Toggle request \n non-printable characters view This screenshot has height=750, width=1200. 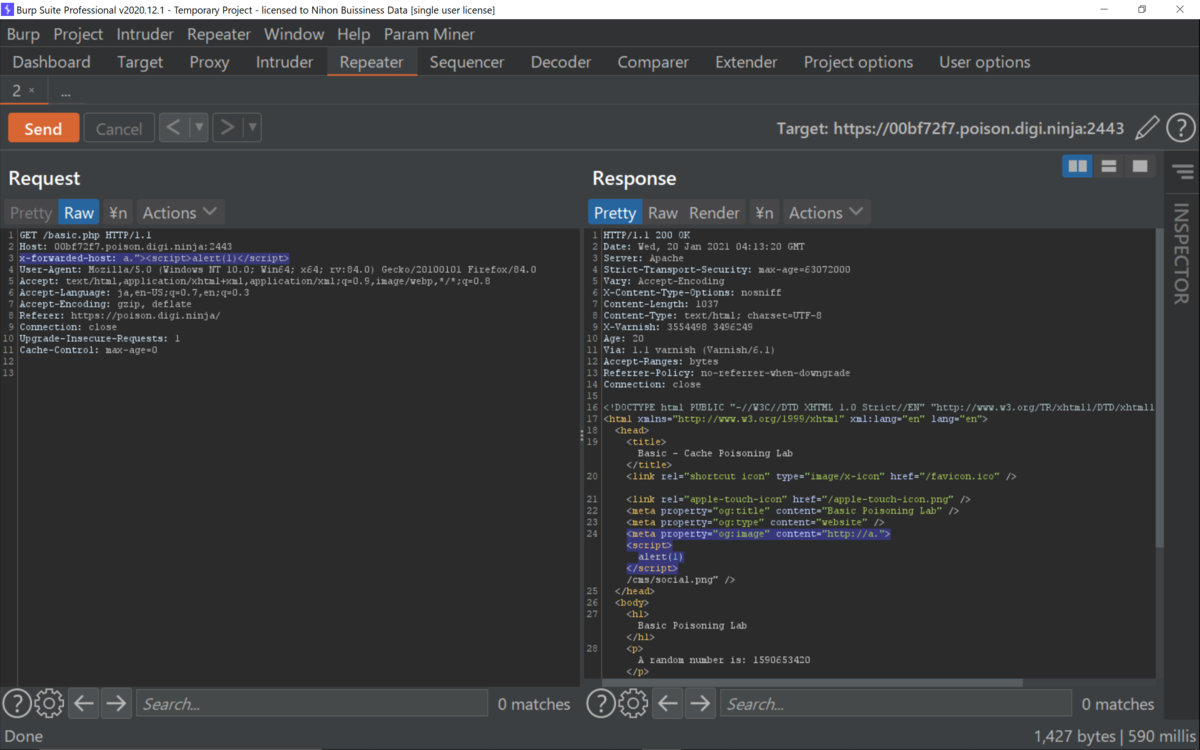tap(118, 212)
